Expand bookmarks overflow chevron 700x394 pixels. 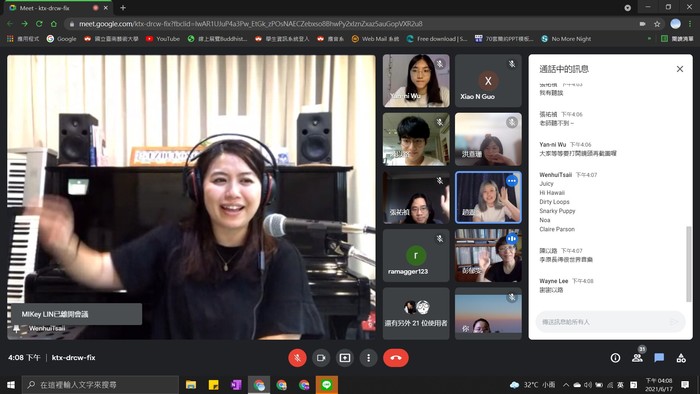649,39
